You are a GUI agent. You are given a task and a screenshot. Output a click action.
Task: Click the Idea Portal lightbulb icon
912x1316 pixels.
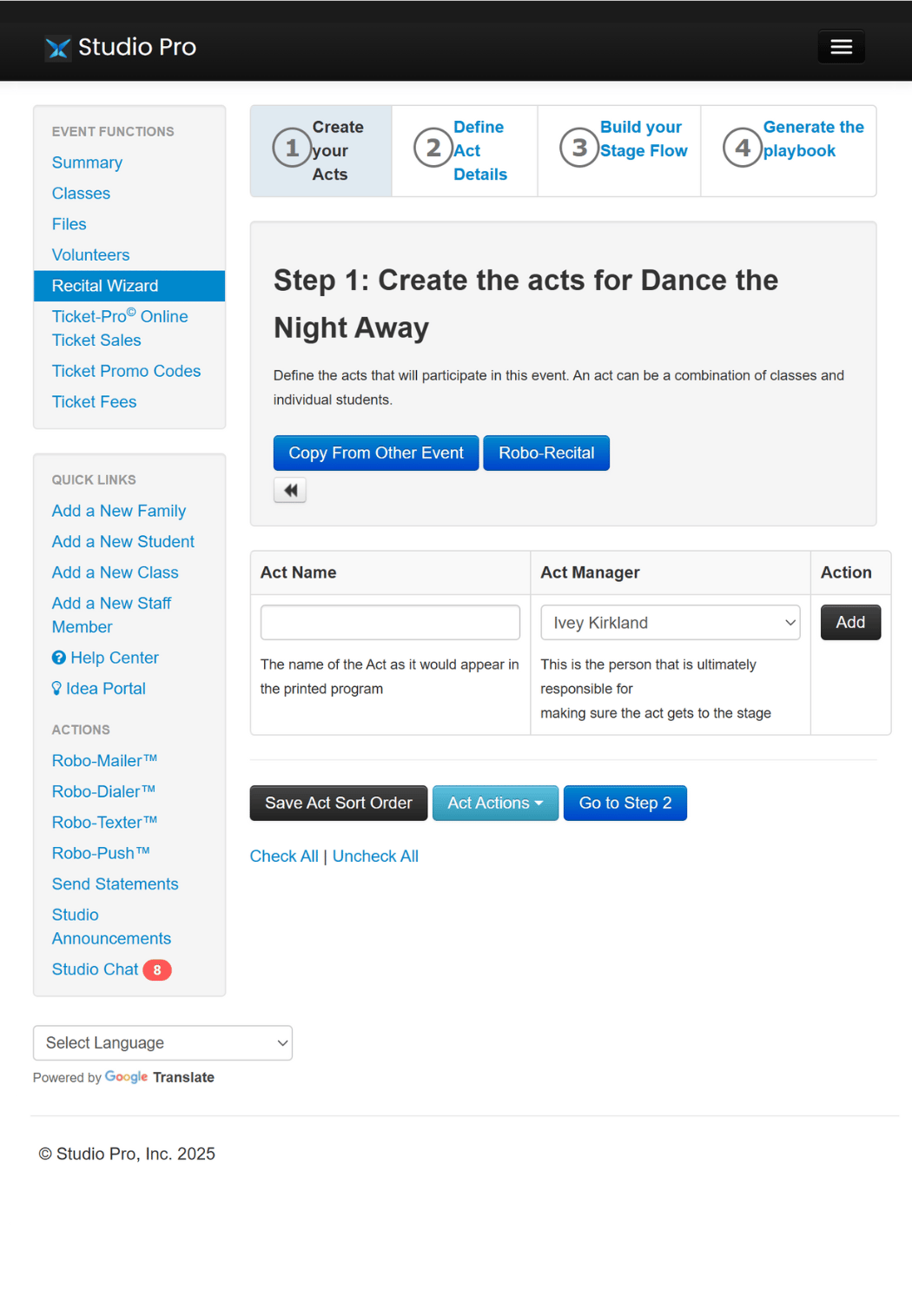(x=57, y=689)
